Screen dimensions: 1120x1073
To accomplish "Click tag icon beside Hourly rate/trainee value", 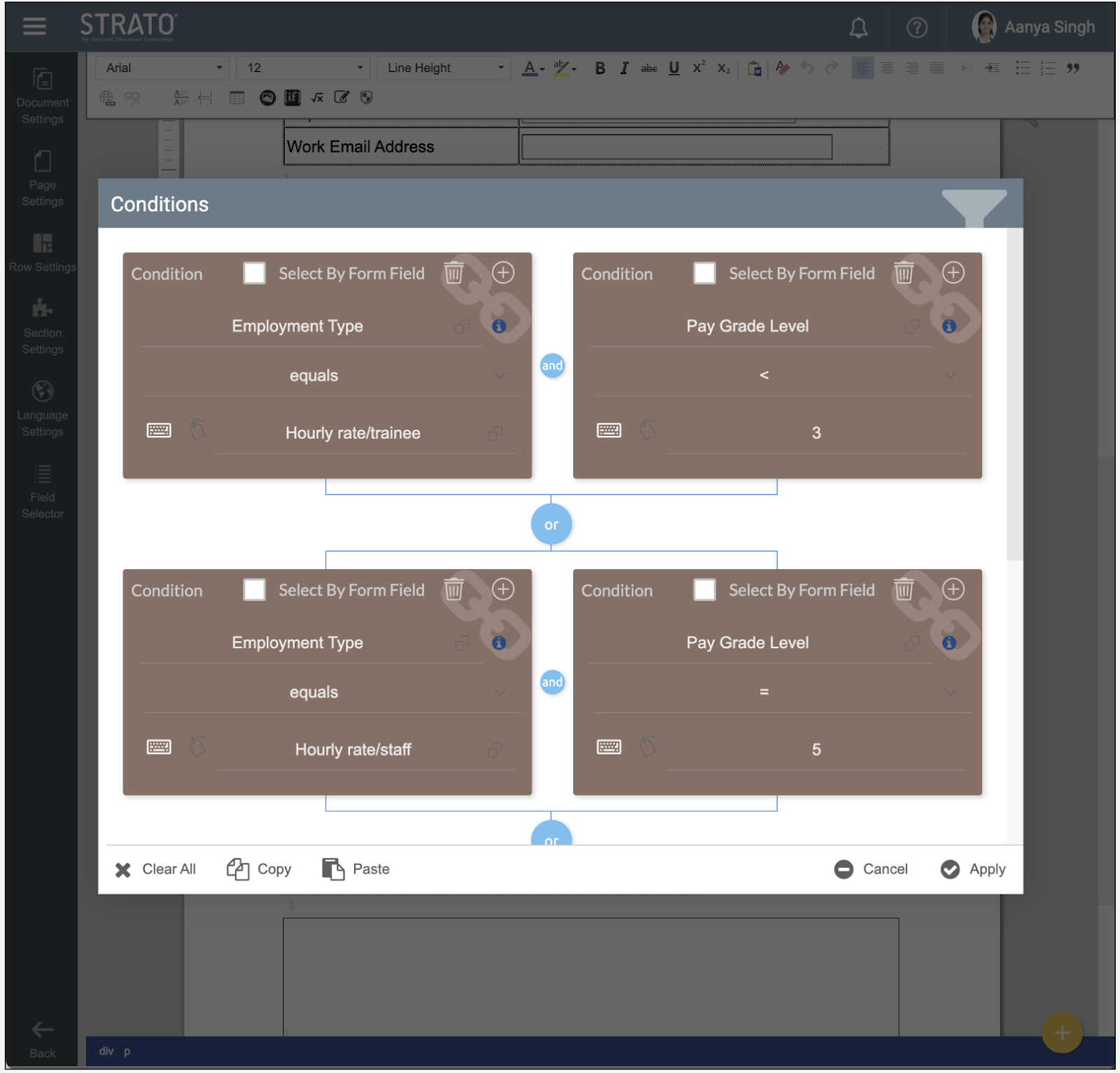I will coord(198,430).
